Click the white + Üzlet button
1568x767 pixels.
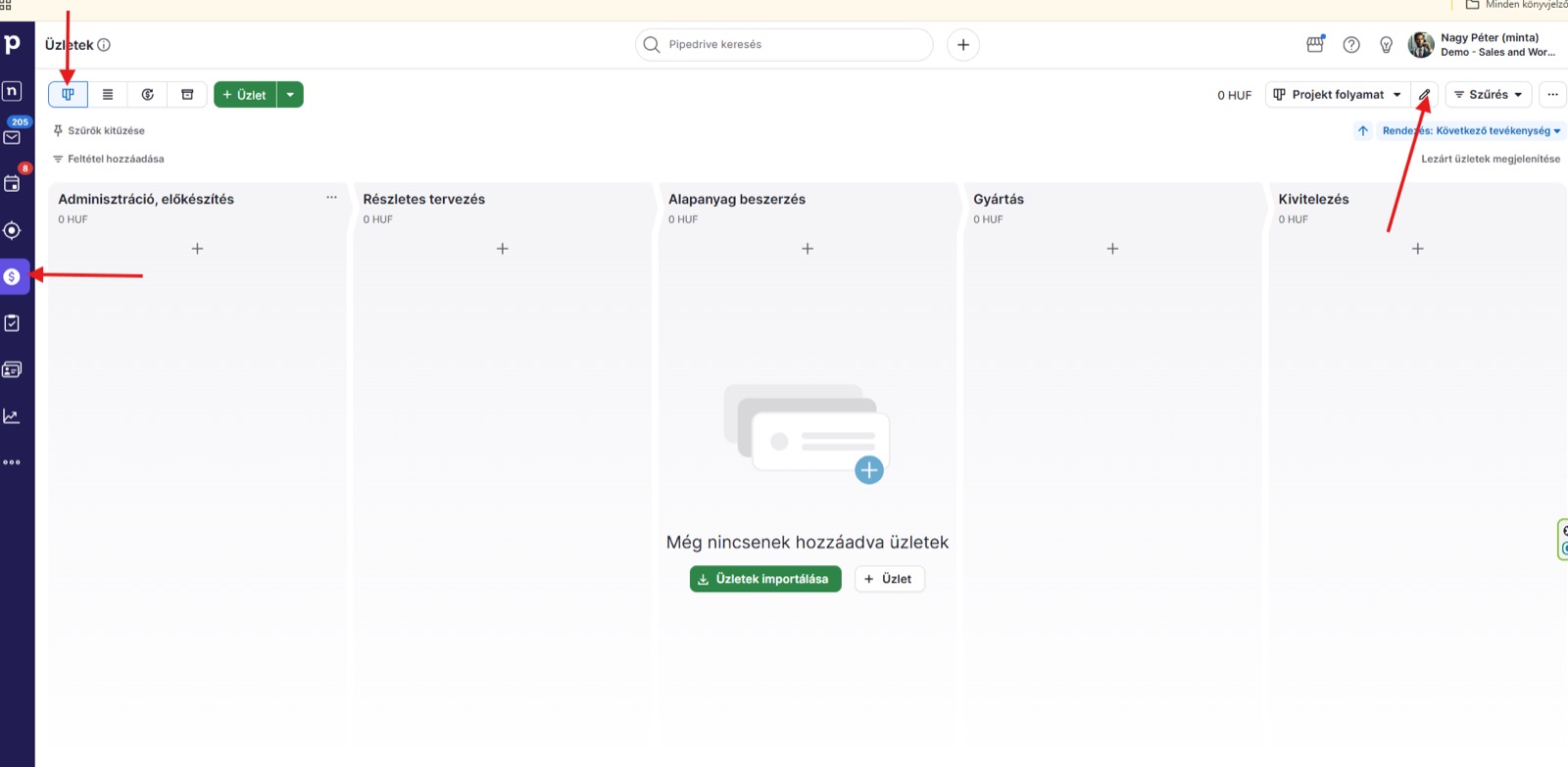[x=890, y=579]
